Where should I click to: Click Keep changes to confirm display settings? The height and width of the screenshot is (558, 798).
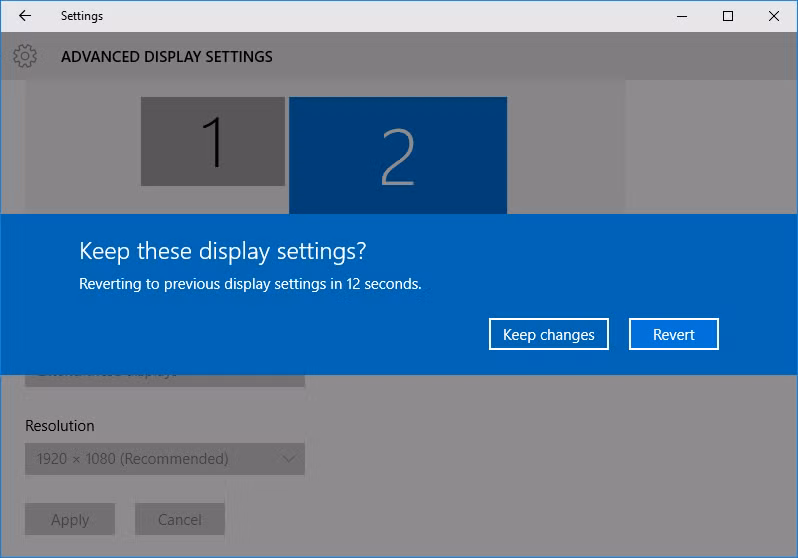point(548,335)
